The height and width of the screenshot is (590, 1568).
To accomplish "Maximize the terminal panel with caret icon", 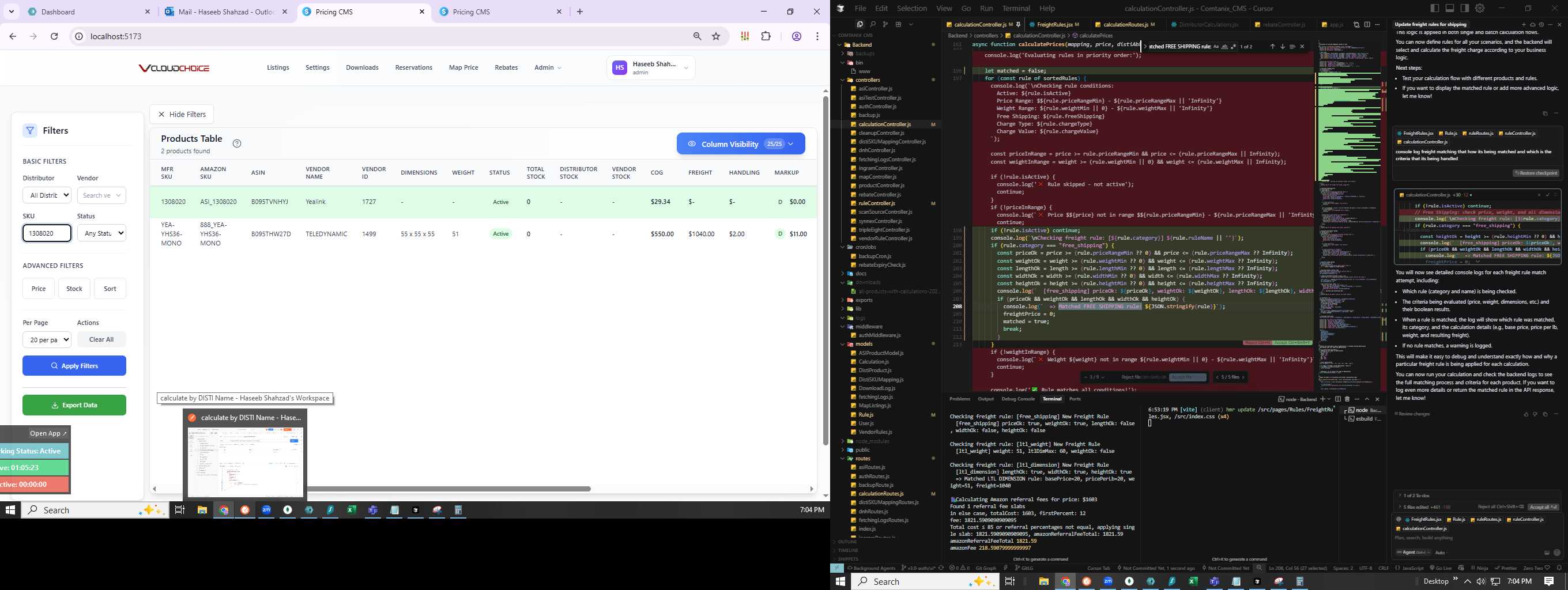I will click(1367, 399).
